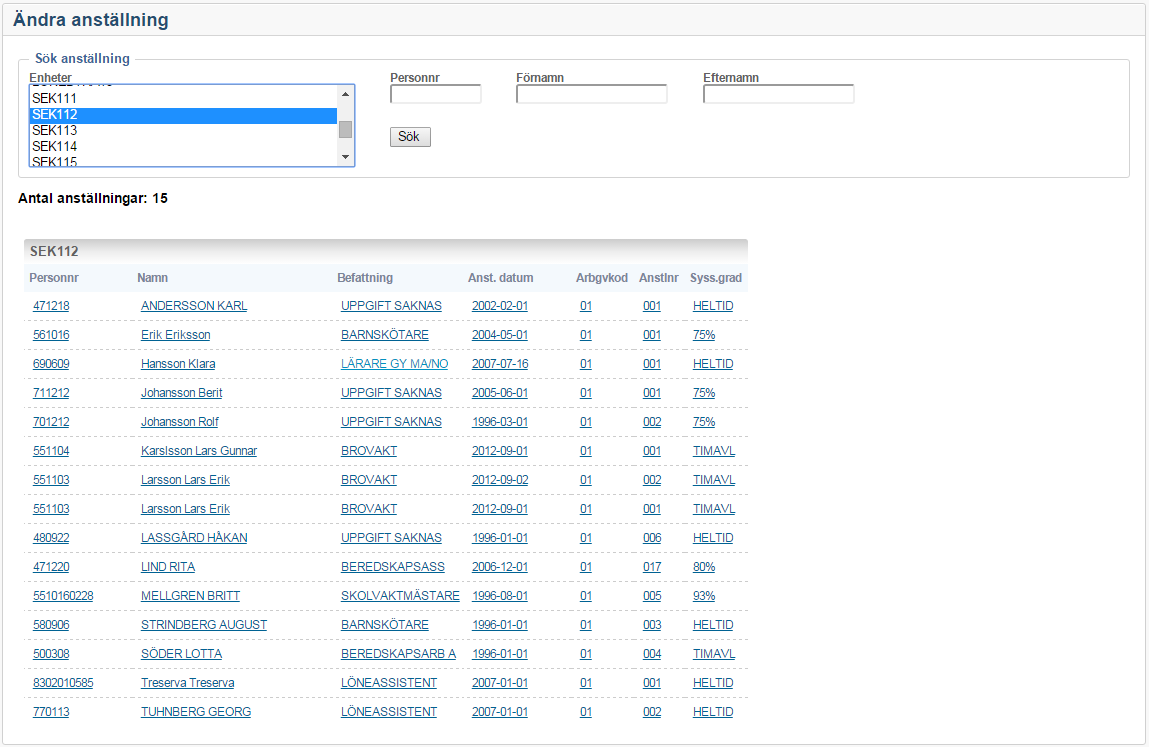Click the Sök search button
Image resolution: width=1149 pixels, height=747 pixels.
tap(410, 137)
